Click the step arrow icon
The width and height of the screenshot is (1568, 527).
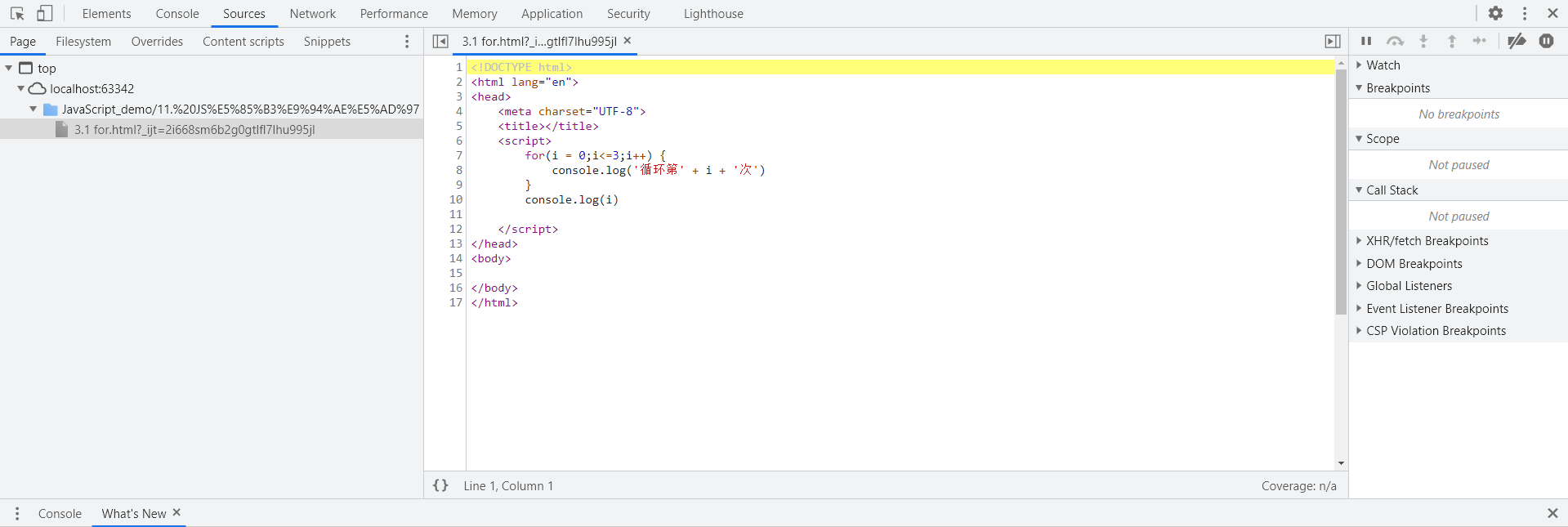(x=1480, y=41)
